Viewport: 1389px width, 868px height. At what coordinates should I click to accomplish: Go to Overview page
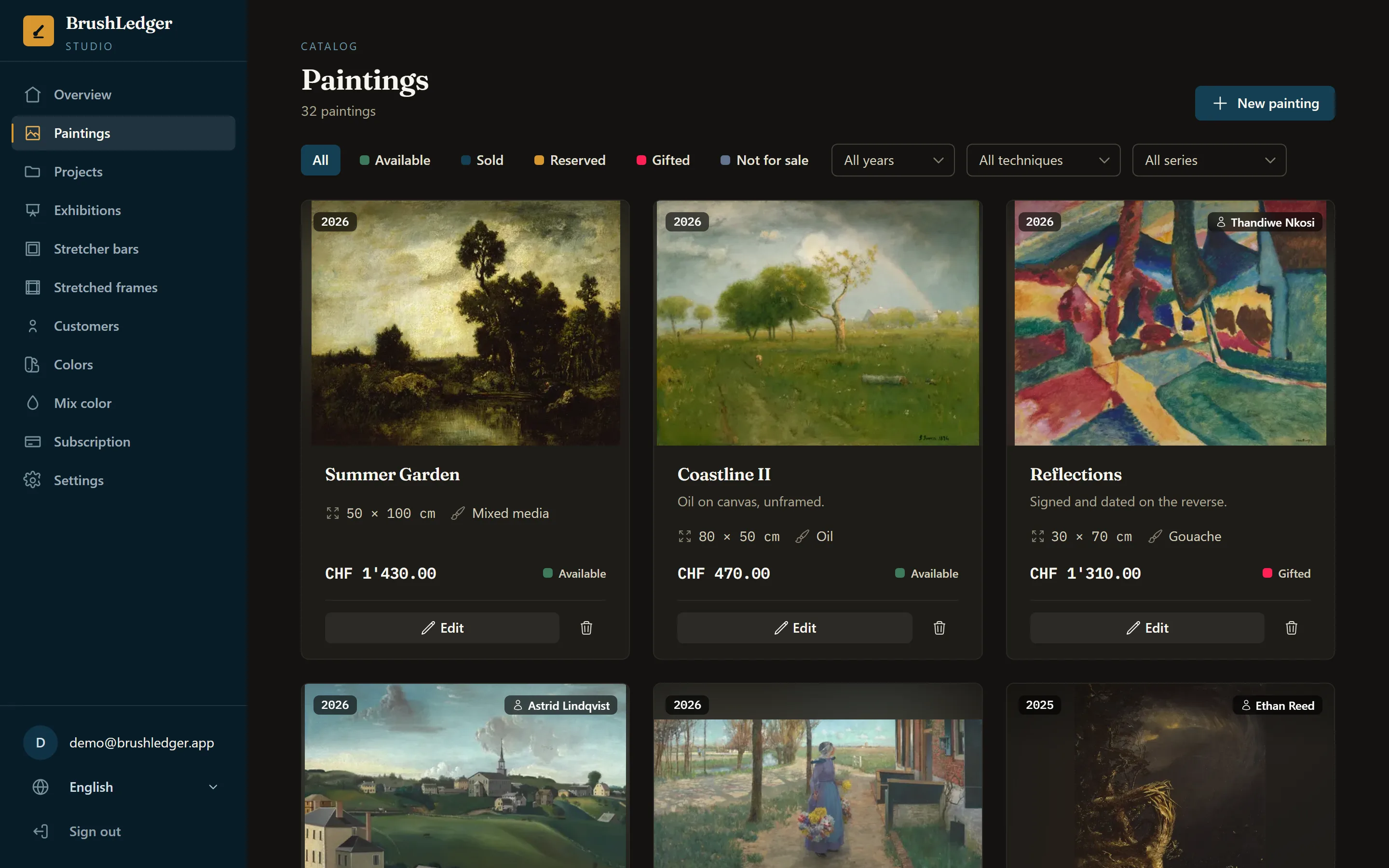[123, 95]
